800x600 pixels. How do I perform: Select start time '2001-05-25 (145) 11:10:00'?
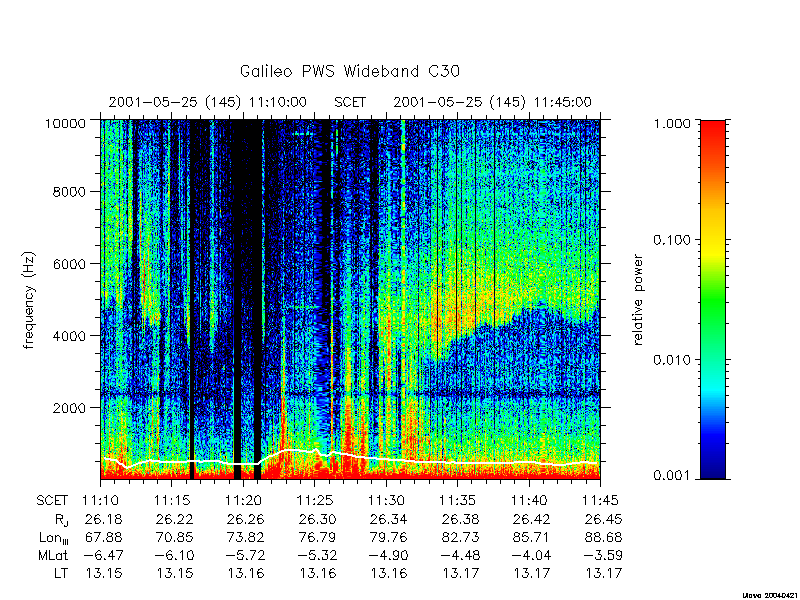[208, 103]
